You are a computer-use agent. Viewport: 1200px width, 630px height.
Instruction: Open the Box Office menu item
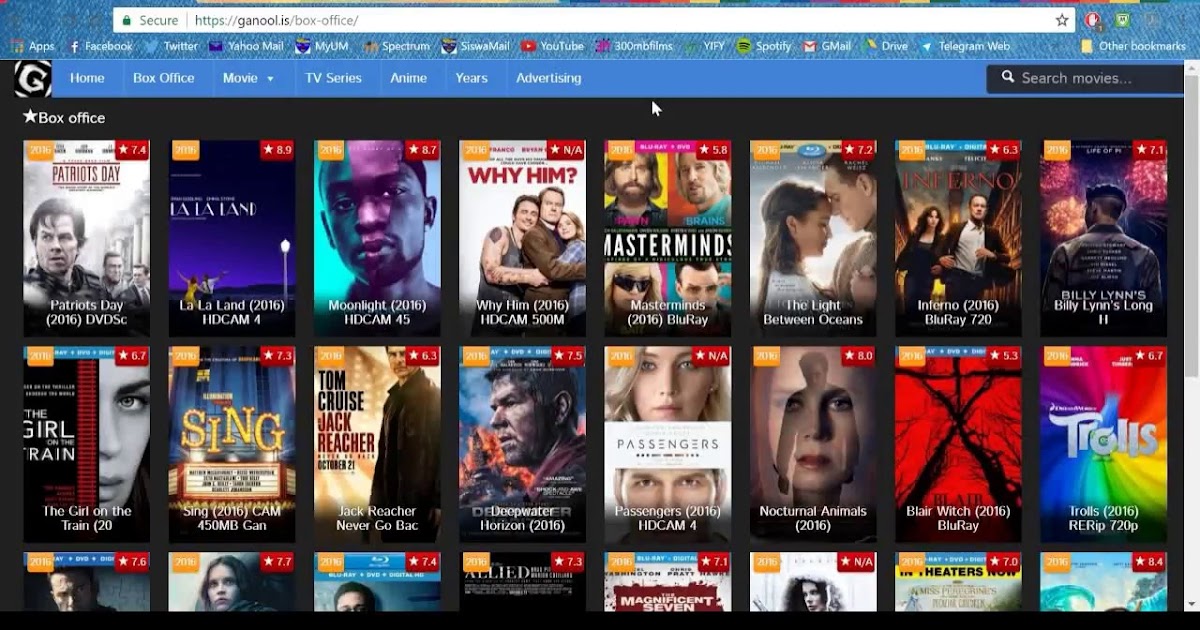164,78
